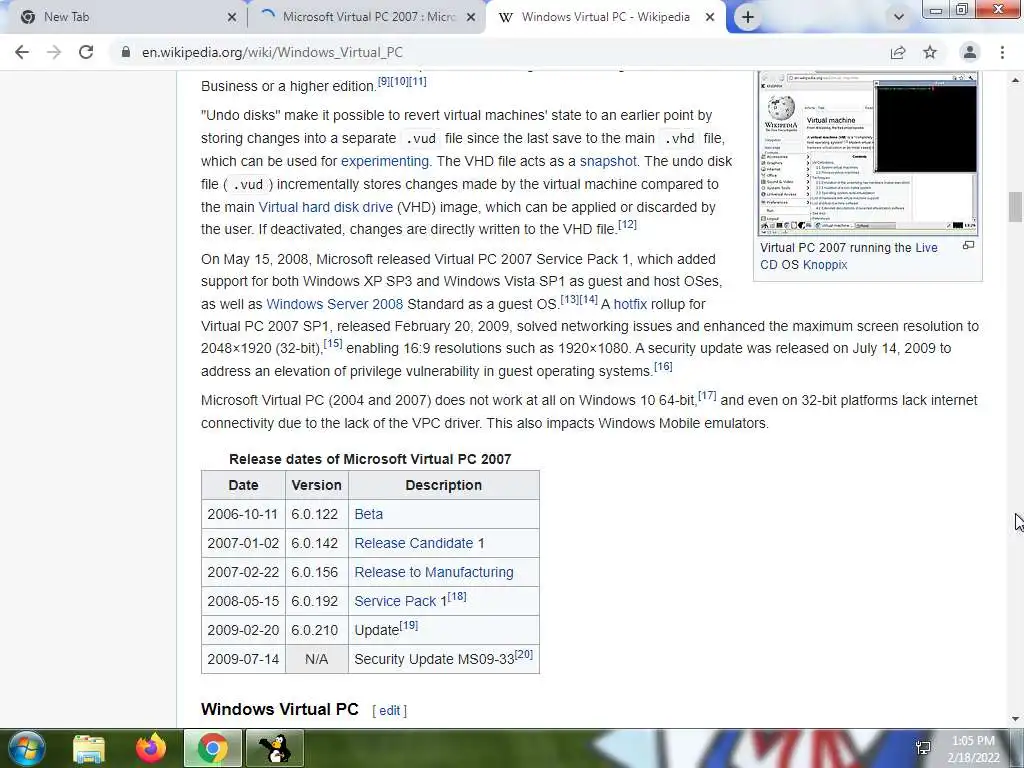
Task: Close the Windows Virtual PC Wikipedia tab
Action: pos(710,17)
